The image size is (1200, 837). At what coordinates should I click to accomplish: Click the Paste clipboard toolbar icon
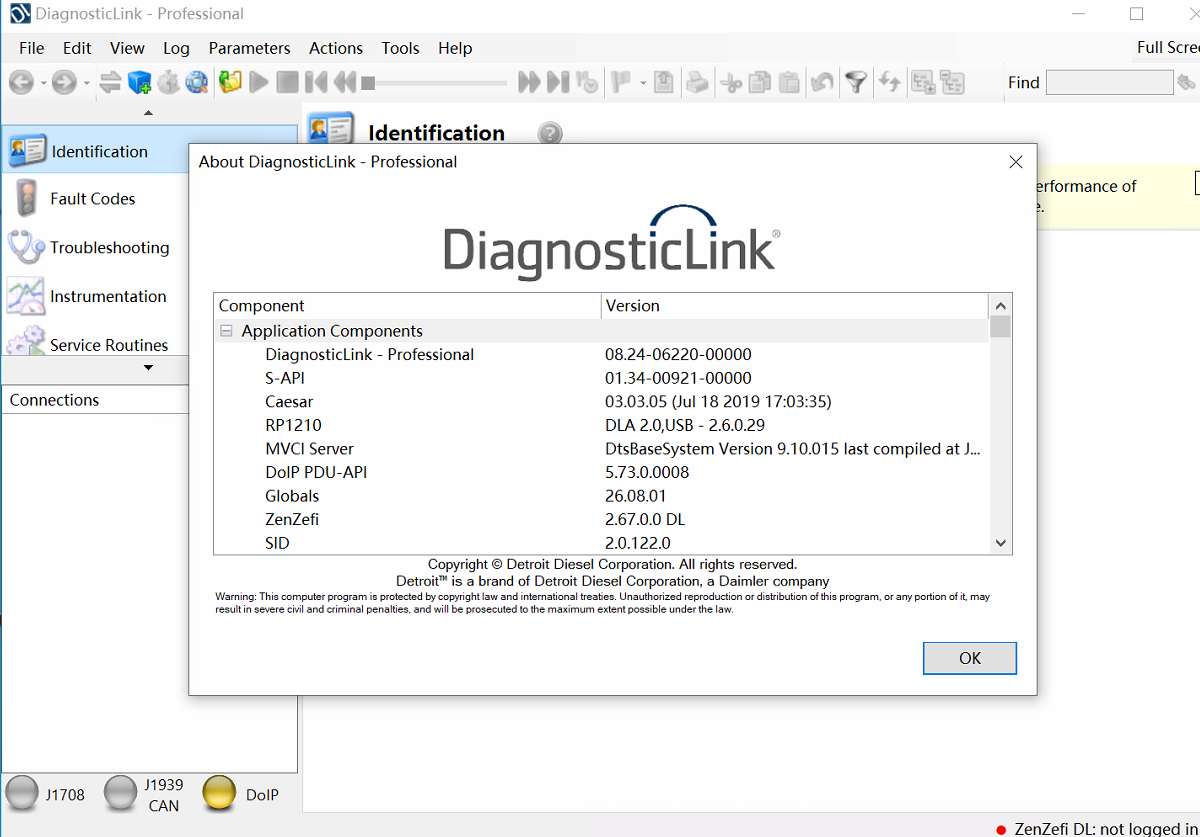[789, 82]
